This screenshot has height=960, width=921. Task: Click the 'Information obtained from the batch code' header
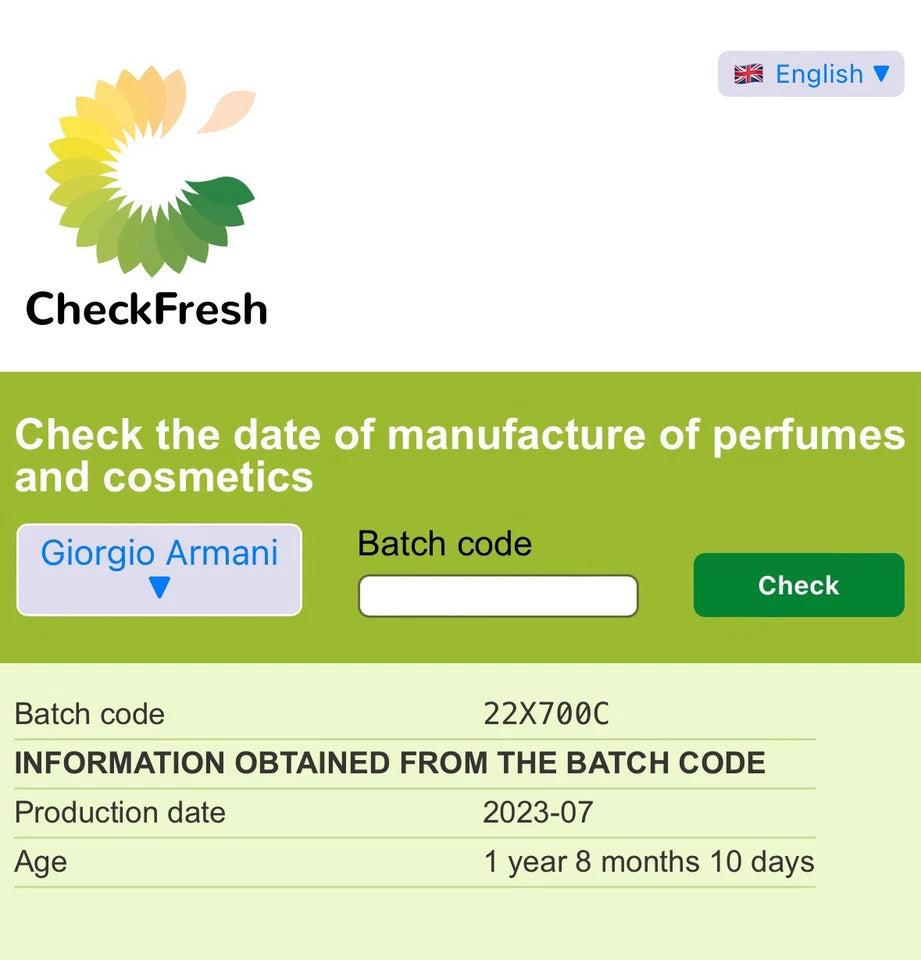[x=389, y=763]
